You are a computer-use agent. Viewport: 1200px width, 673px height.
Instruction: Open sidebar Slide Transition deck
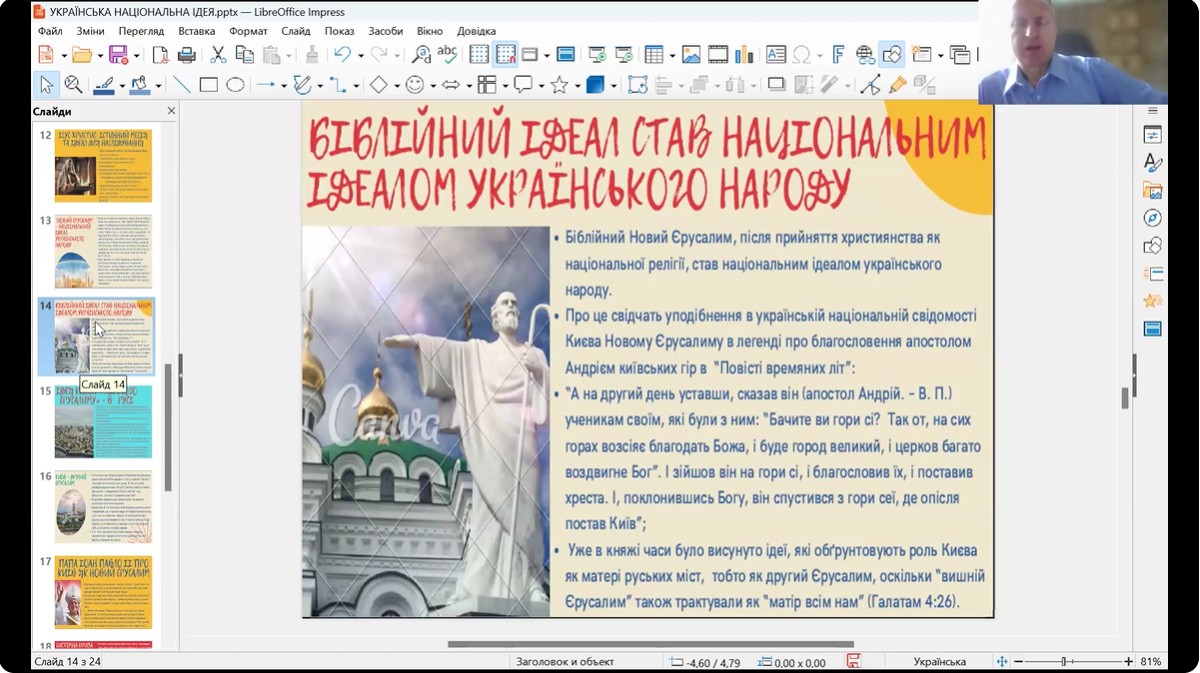1152,273
